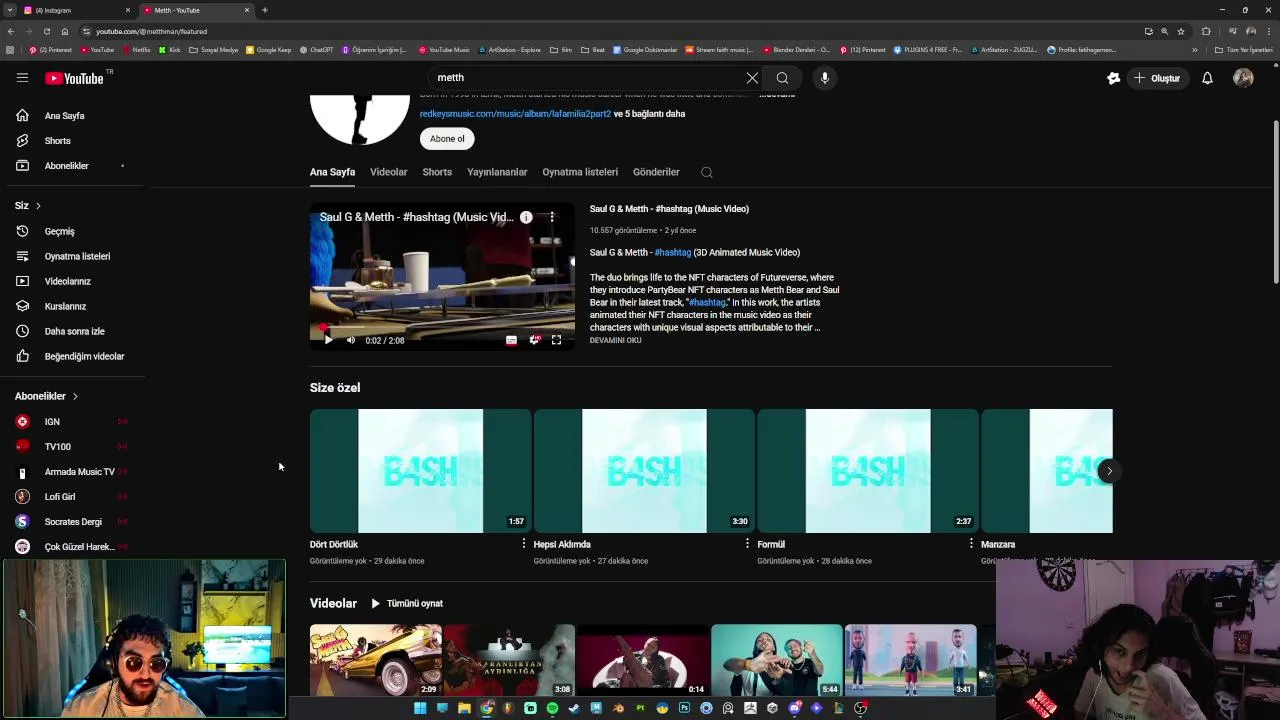Click the channel search magnifier icon
1280x720 pixels.
pos(707,172)
